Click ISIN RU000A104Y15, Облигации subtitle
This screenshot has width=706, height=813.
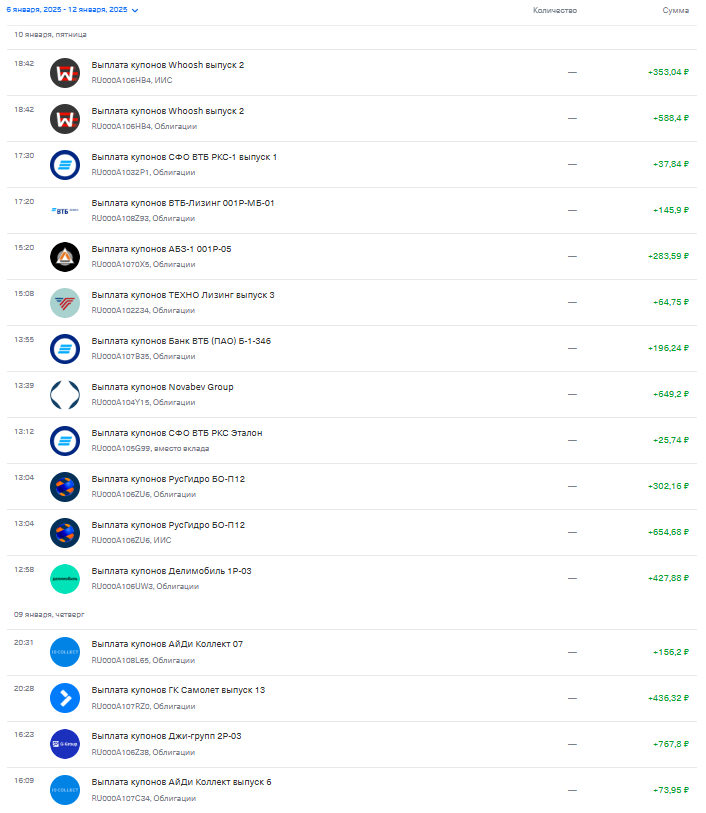click(x=144, y=402)
